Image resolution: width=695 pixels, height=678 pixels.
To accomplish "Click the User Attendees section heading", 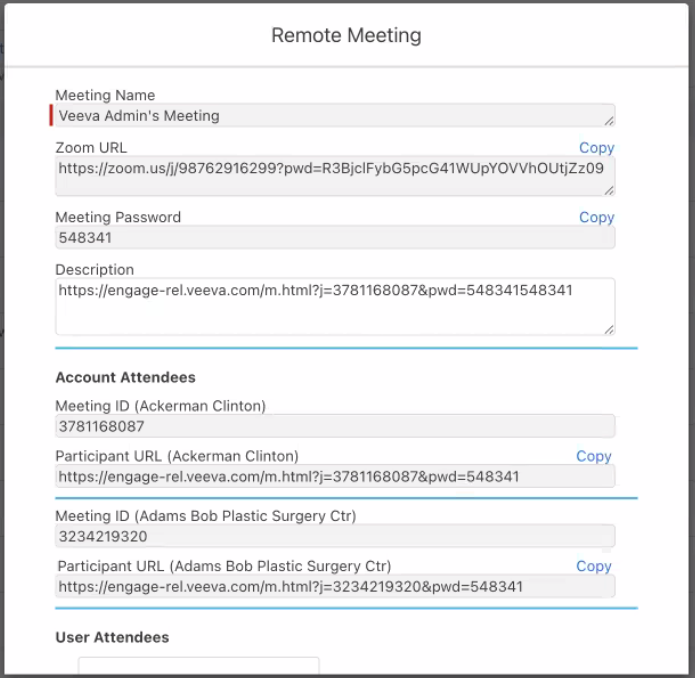I will [x=112, y=637].
